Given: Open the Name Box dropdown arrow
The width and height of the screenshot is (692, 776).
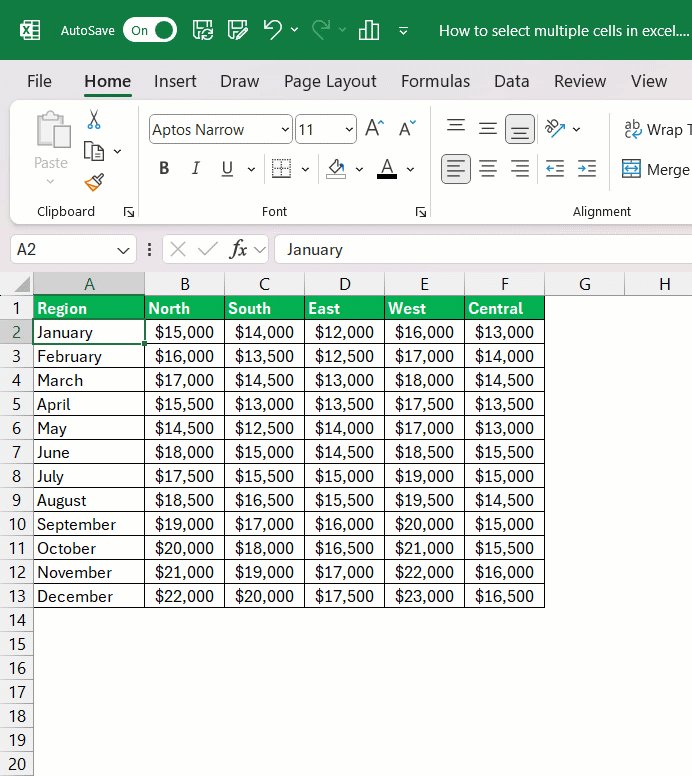Looking at the screenshot, I should point(123,250).
